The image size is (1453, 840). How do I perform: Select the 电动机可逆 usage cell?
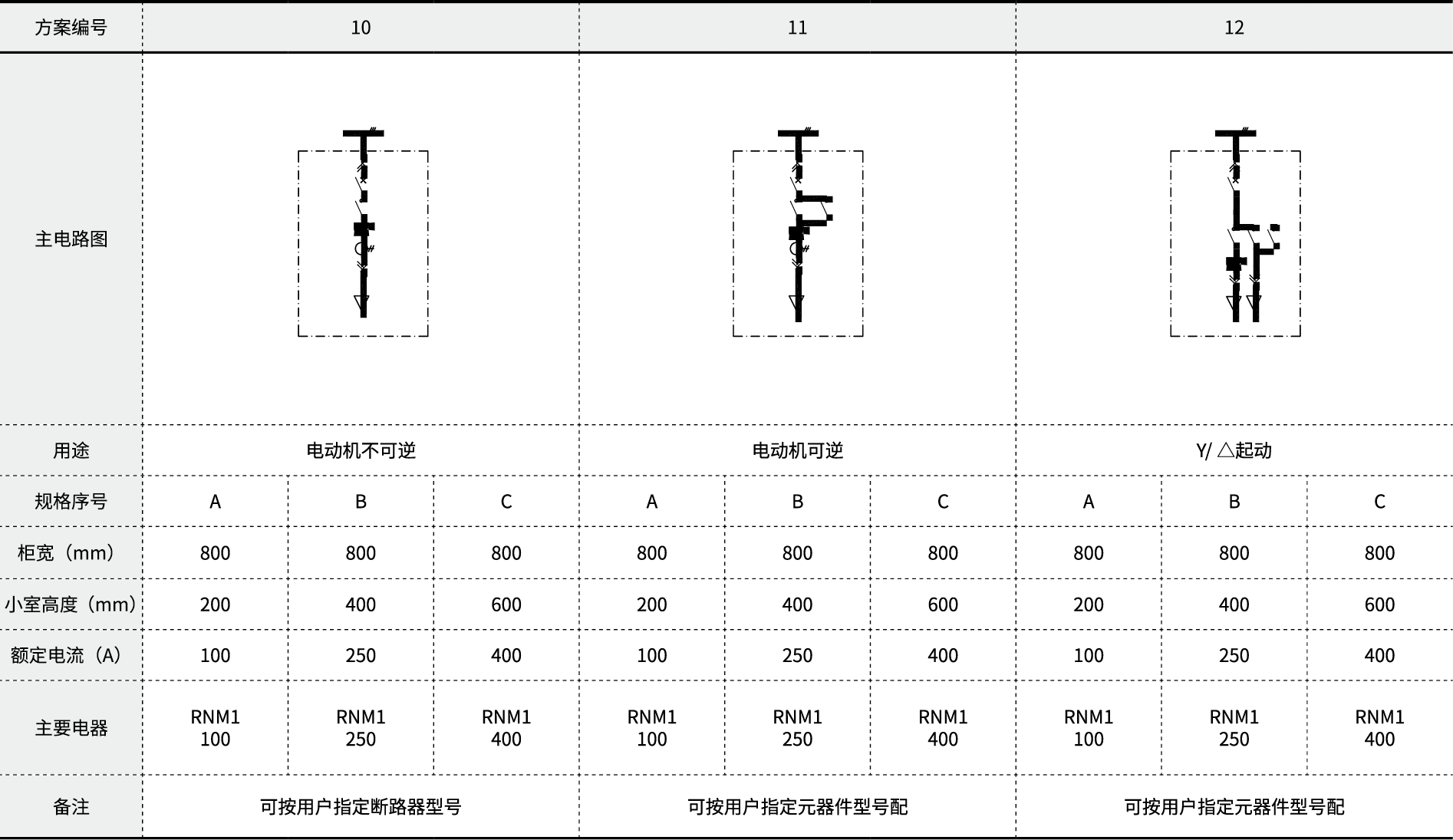tap(797, 450)
